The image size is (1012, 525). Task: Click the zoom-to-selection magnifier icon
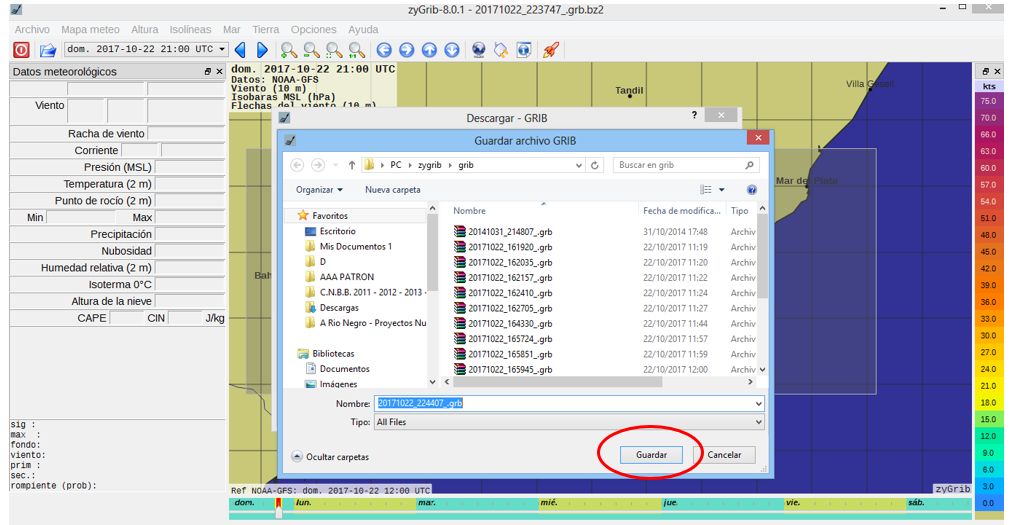pos(334,50)
